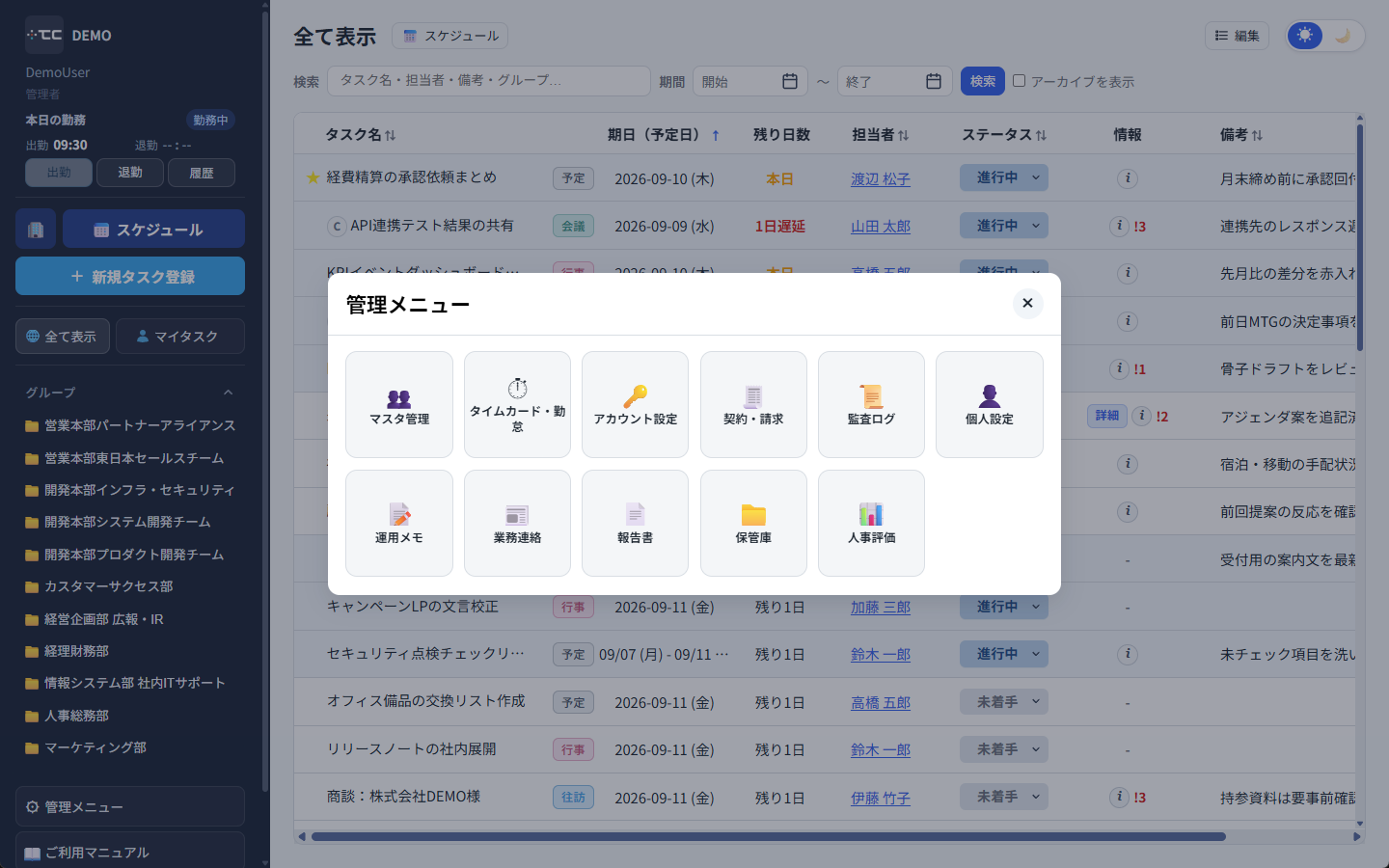This screenshot has height=868, width=1389.
Task: Check the アーカイブを表示 checkbox
Action: [x=1019, y=81]
